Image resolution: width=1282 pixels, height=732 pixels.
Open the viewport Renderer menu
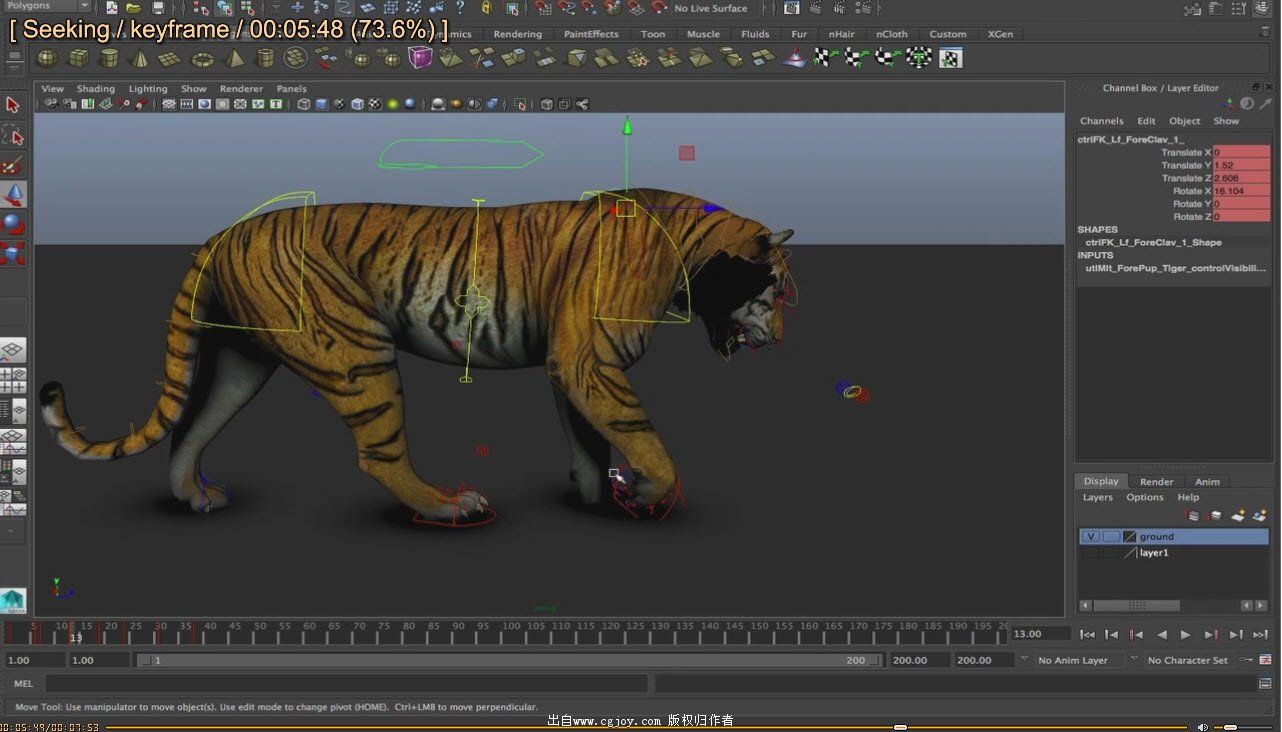241,89
